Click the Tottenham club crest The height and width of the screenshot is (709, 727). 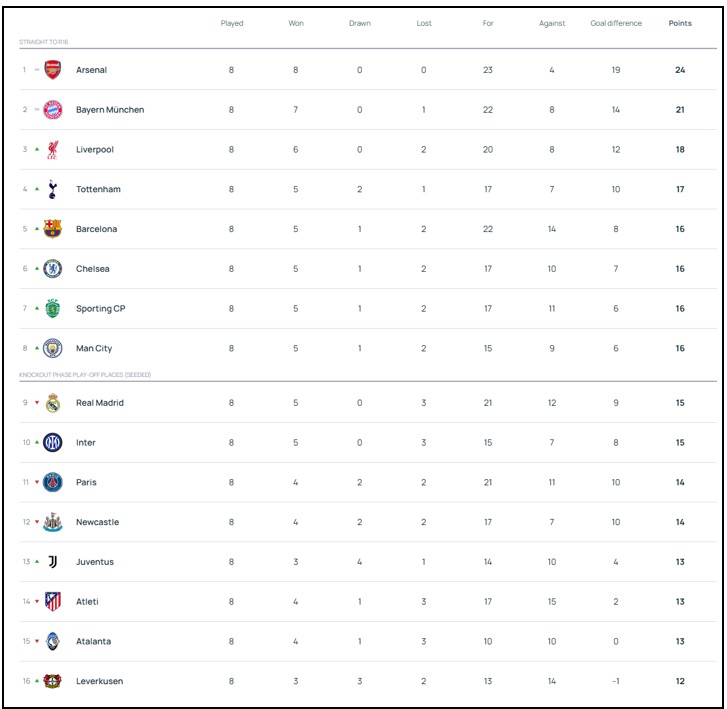pos(53,189)
